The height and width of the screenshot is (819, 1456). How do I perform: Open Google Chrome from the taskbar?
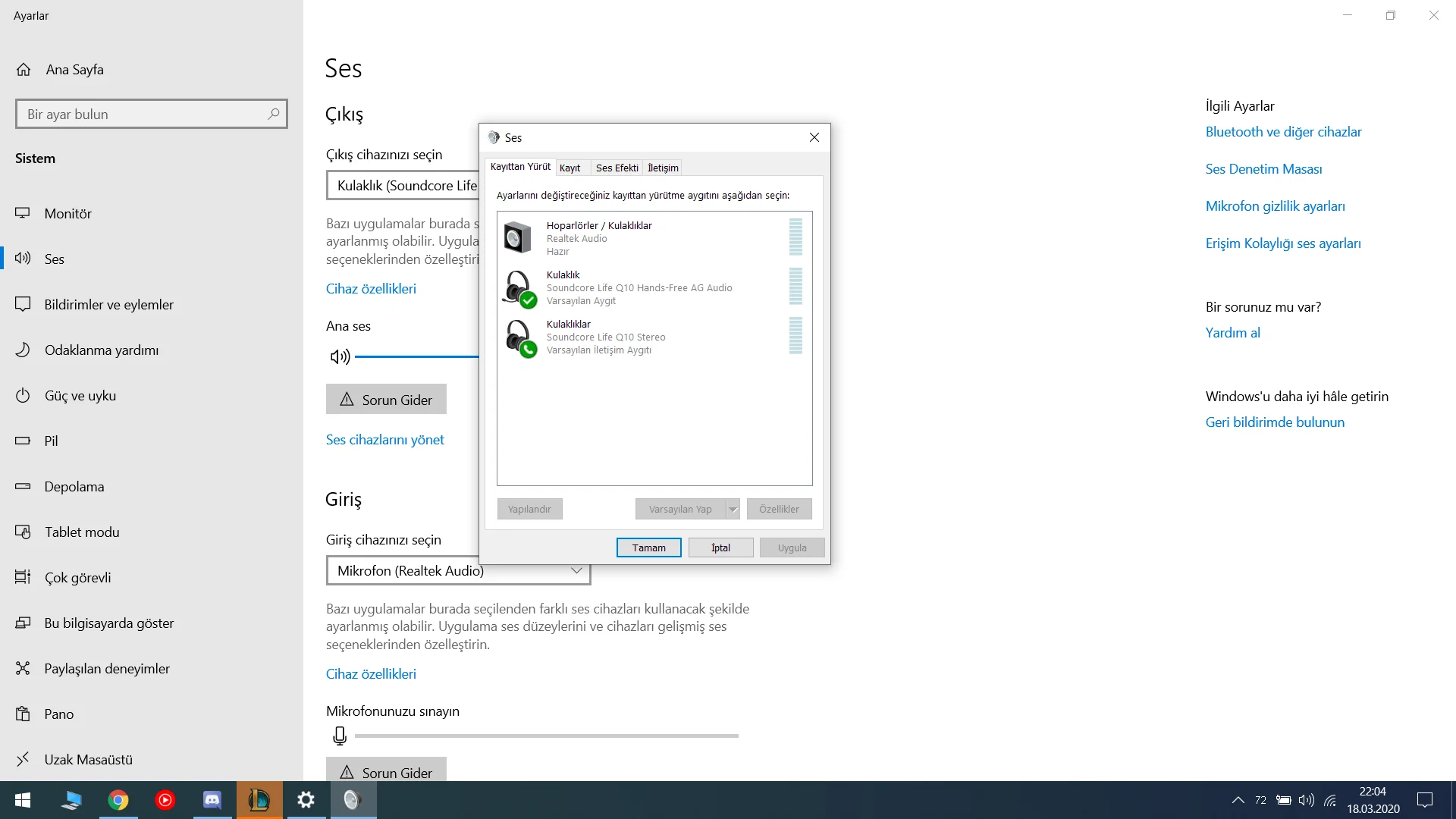[x=118, y=800]
